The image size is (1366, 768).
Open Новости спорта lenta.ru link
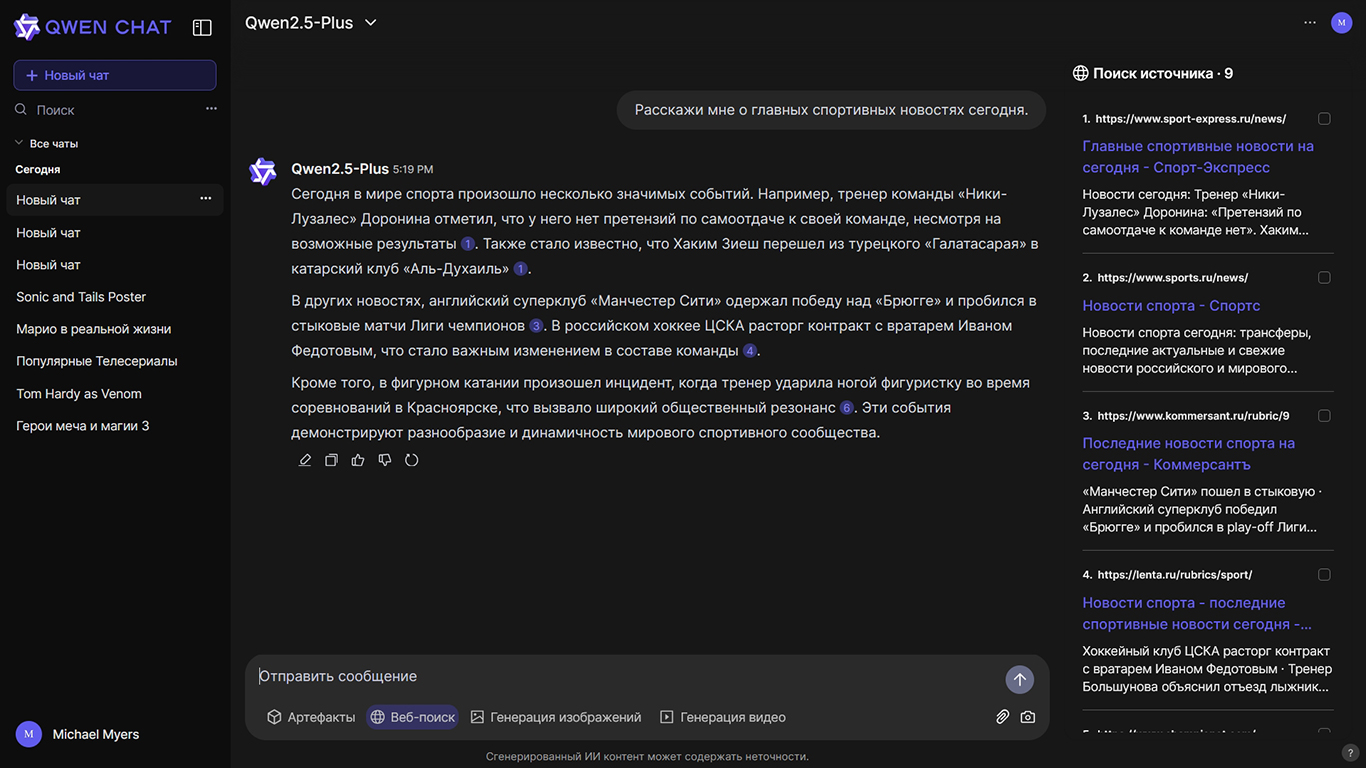tap(1197, 613)
